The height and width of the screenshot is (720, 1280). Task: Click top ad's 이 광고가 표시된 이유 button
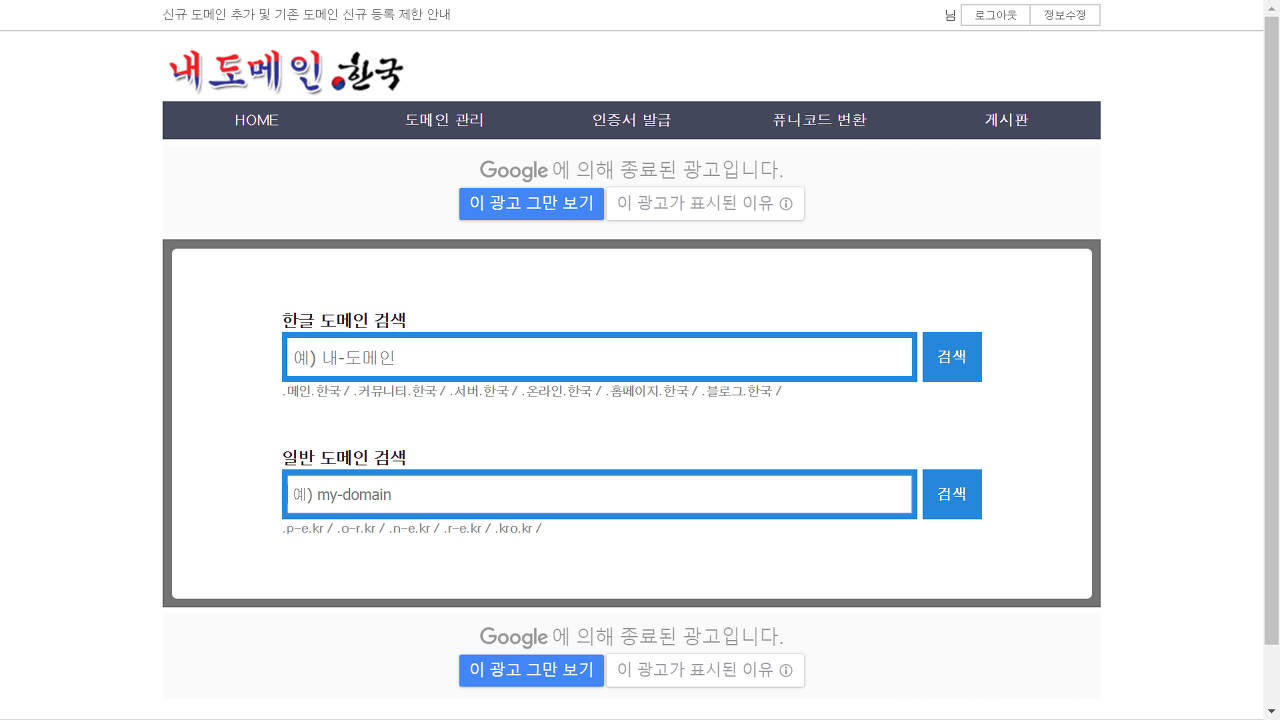click(x=705, y=203)
